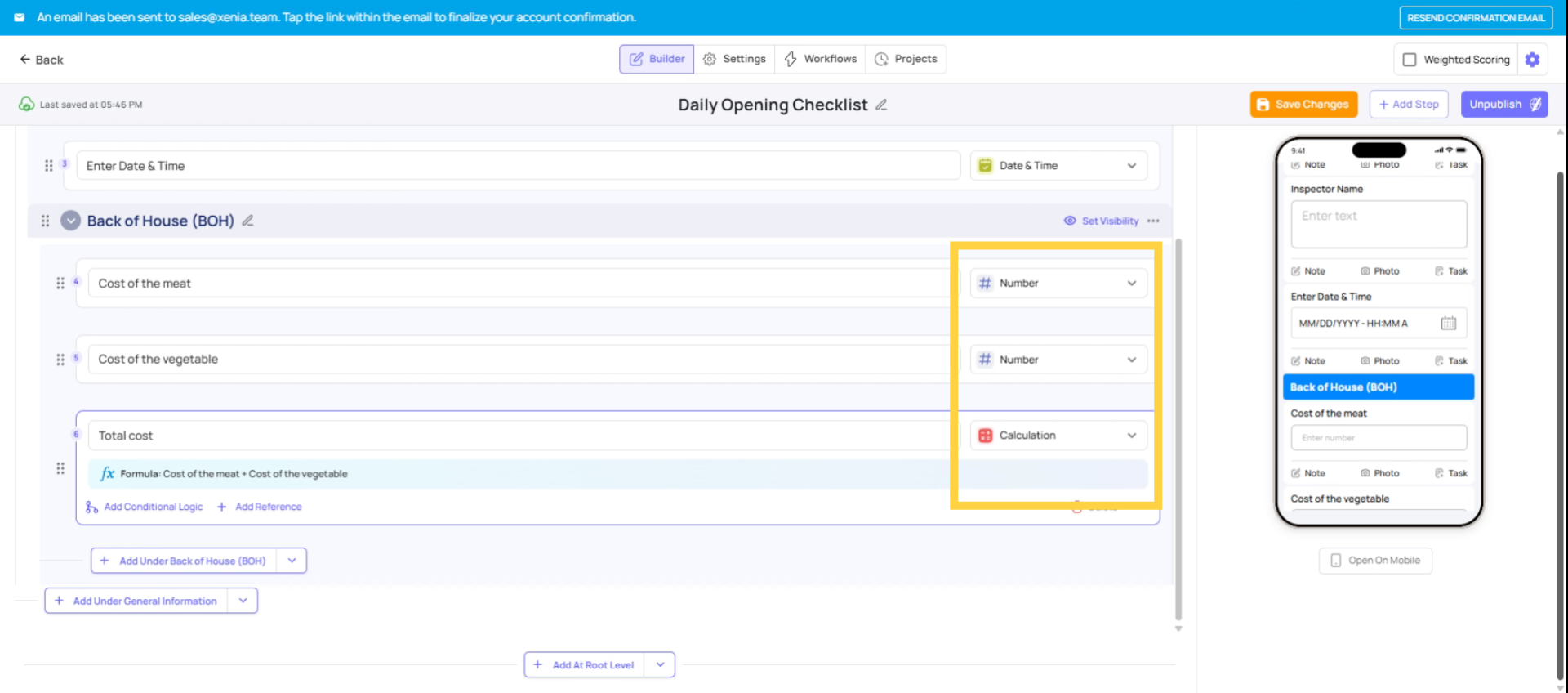Expand the Add At Root Level dropdown arrow

coord(660,664)
